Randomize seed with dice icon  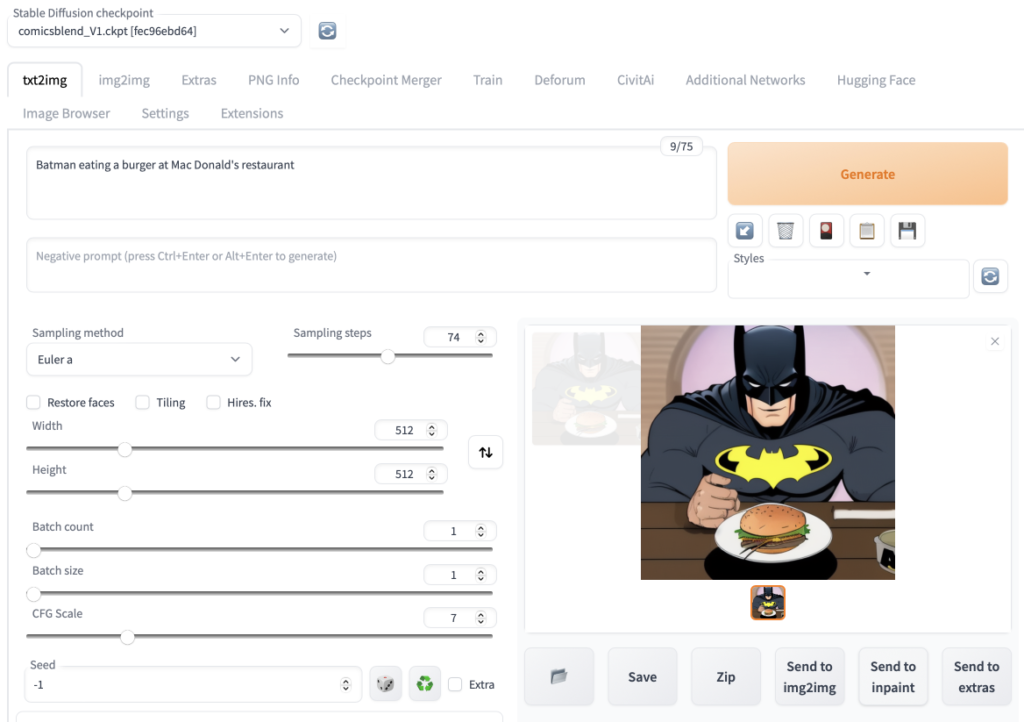click(385, 684)
